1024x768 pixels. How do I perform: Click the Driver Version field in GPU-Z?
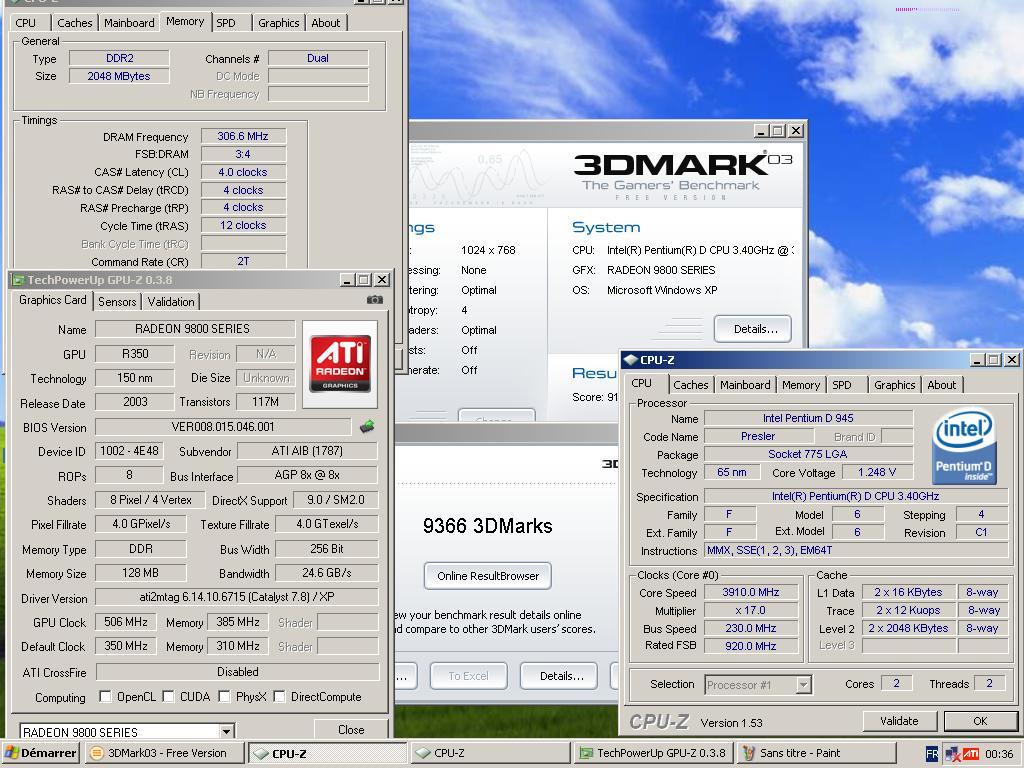coord(236,597)
